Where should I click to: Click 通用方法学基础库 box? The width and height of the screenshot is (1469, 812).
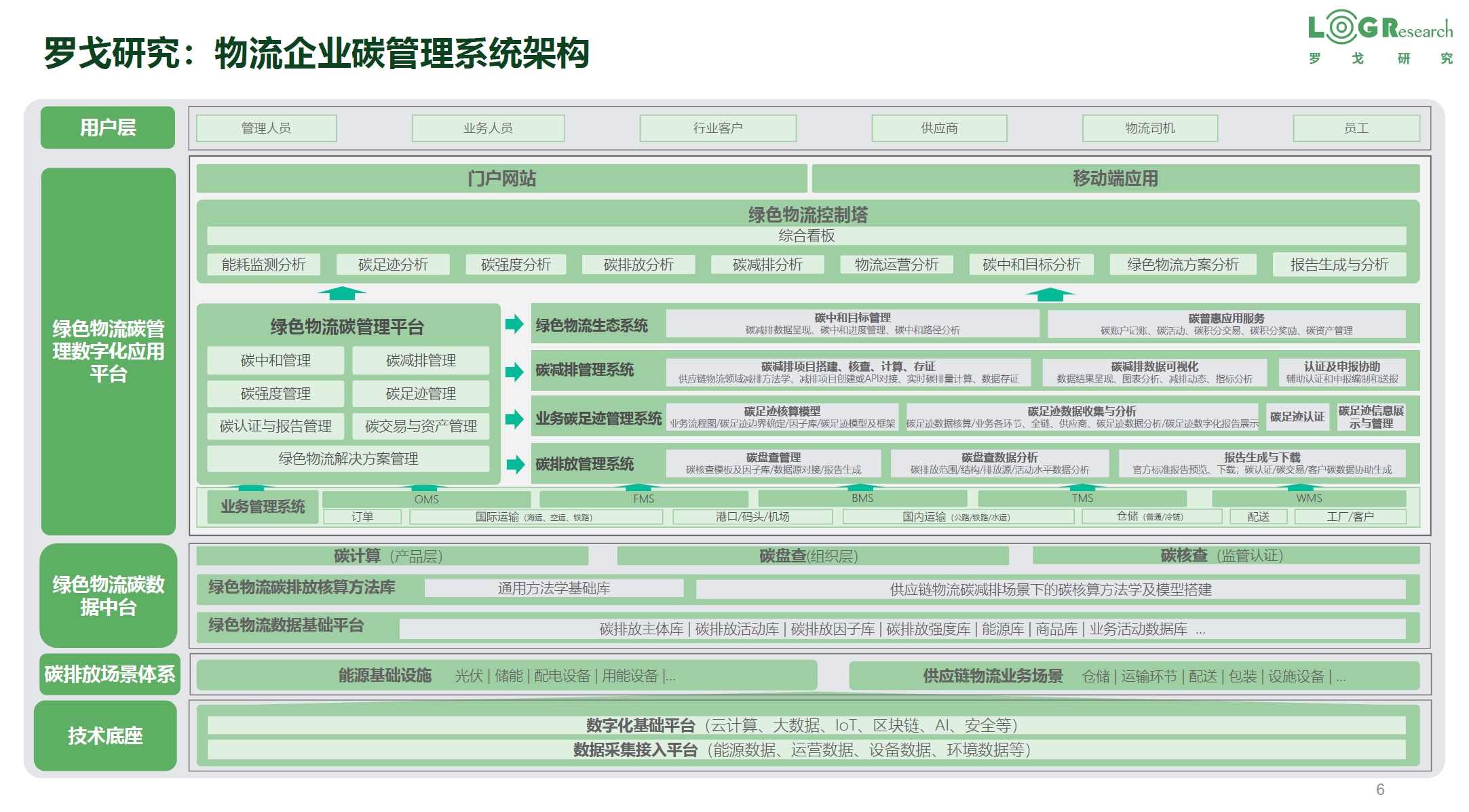click(x=554, y=588)
